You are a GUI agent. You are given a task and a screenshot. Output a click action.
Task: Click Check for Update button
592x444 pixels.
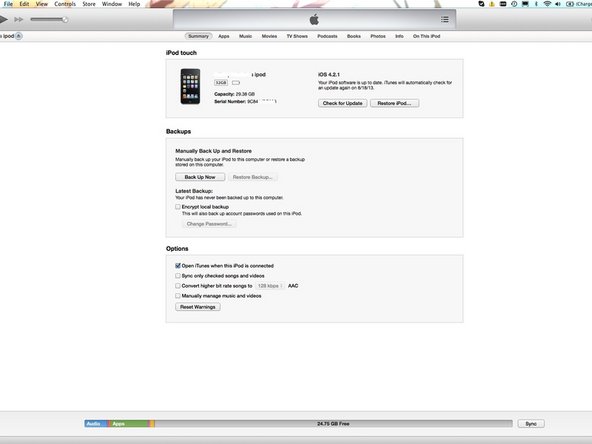click(x=342, y=103)
